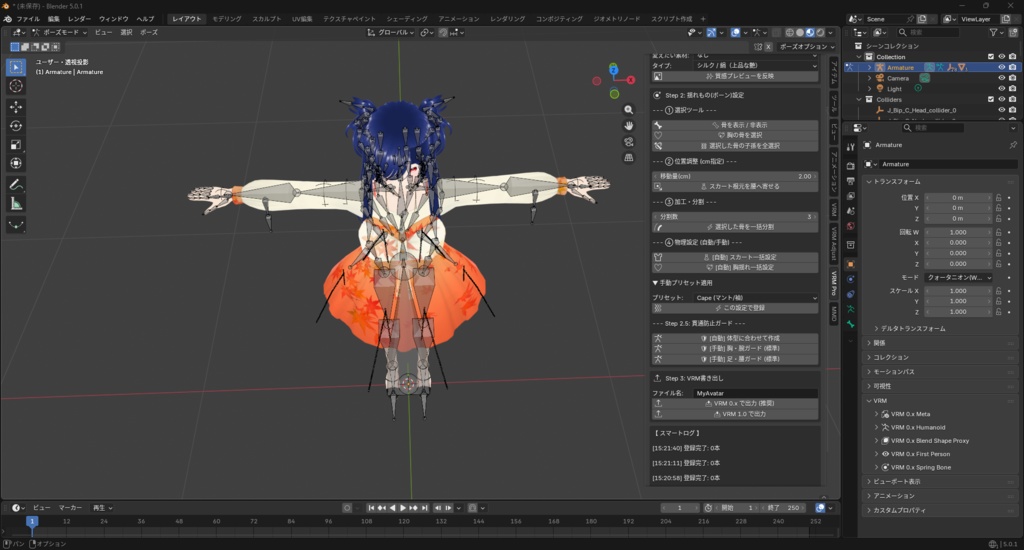The width and height of the screenshot is (1024, 550).
Task: Open the silk material type dropdown
Action: coord(756,65)
